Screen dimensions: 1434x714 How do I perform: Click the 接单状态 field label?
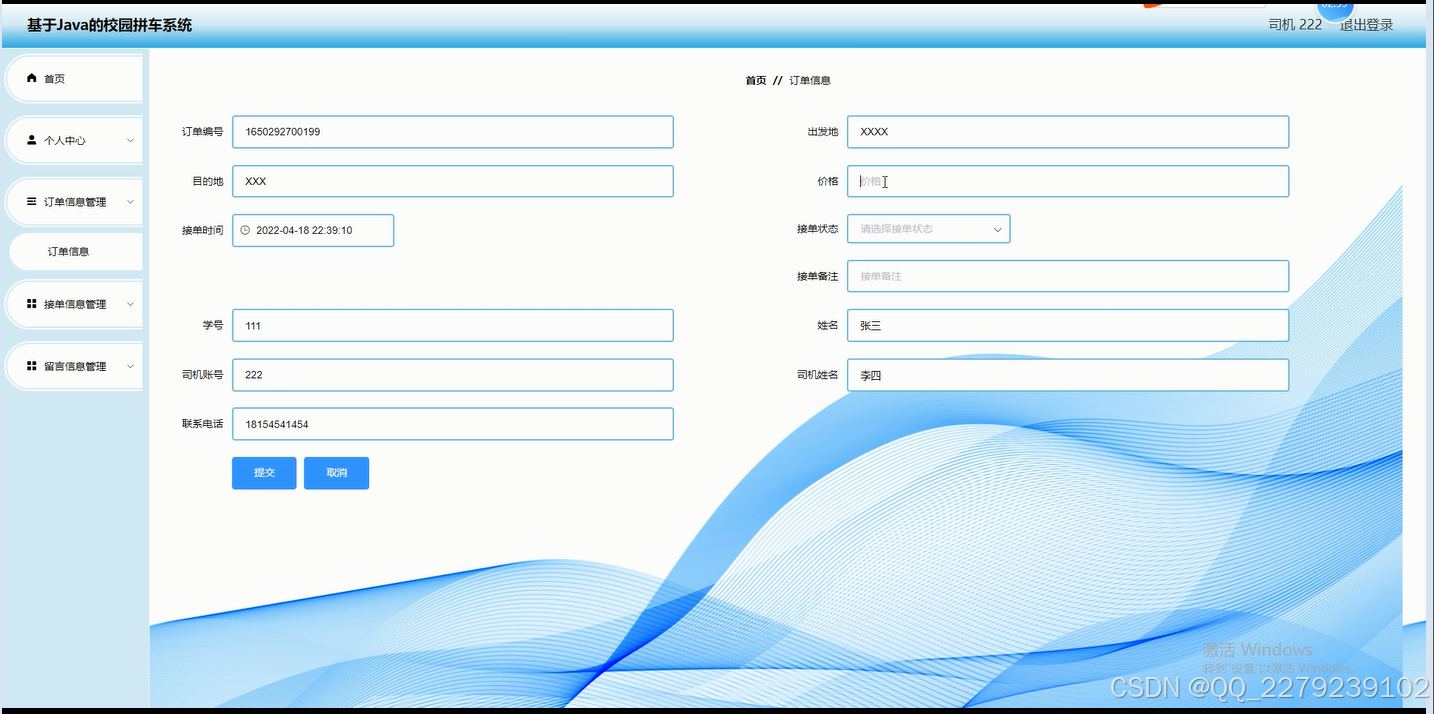pos(818,229)
